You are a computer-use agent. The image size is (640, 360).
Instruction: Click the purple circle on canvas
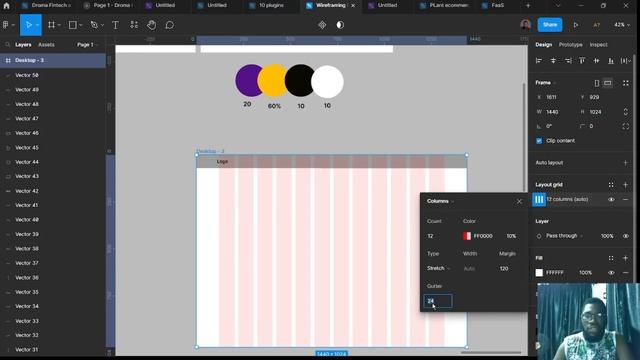point(247,80)
